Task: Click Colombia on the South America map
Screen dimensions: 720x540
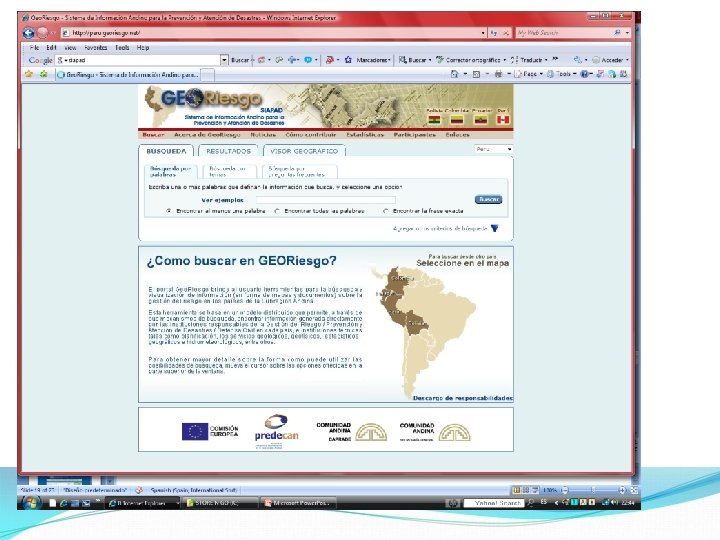Action: pos(398,281)
